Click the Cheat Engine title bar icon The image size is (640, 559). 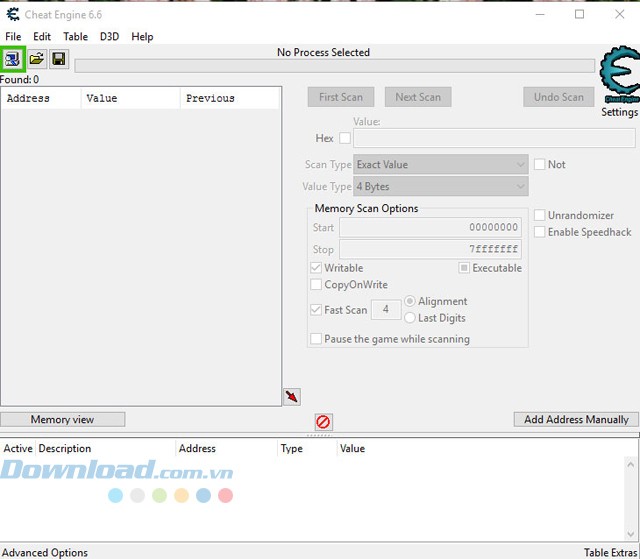[12, 15]
